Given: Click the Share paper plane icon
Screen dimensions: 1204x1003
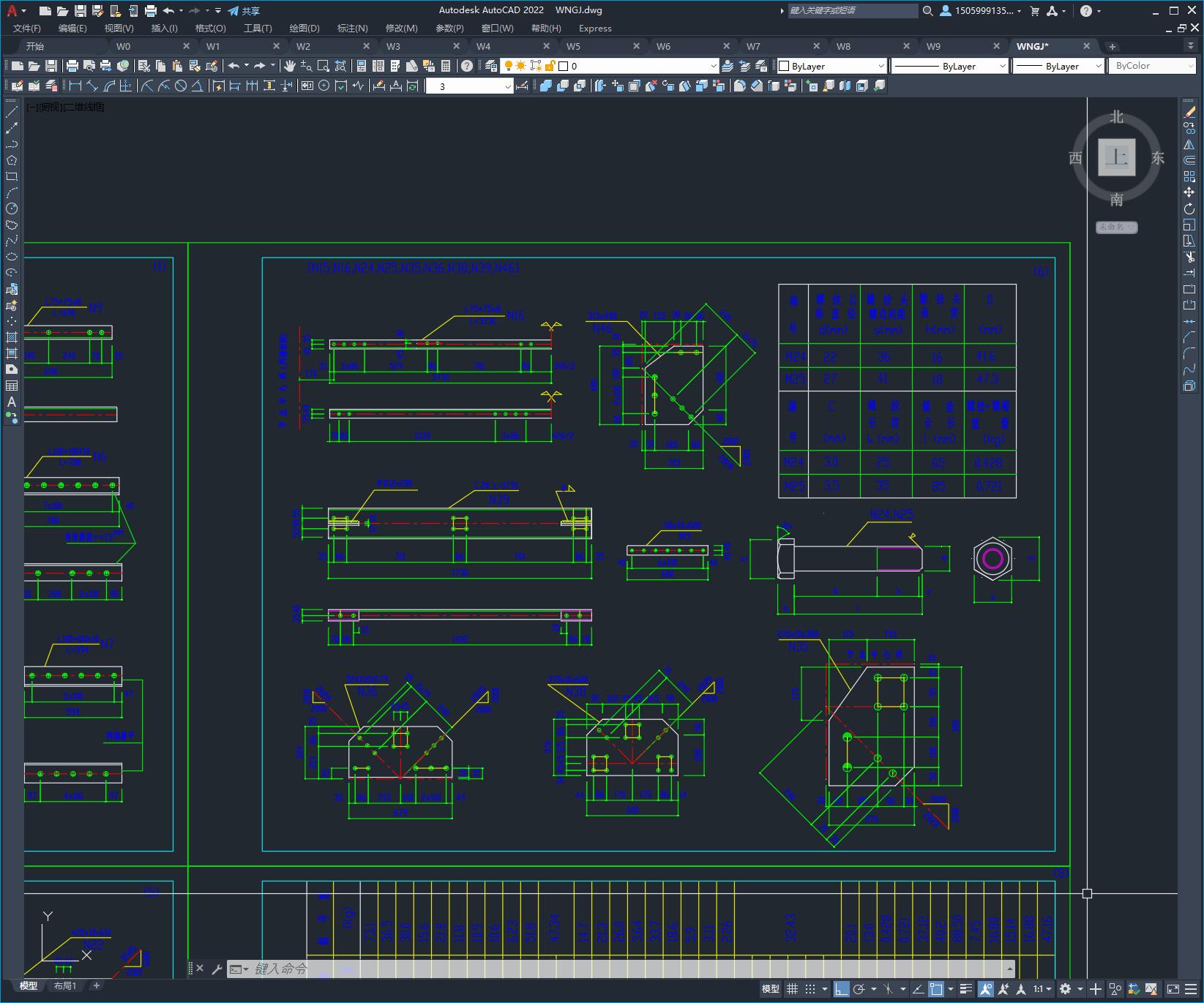Looking at the screenshot, I should pyautogui.click(x=233, y=11).
